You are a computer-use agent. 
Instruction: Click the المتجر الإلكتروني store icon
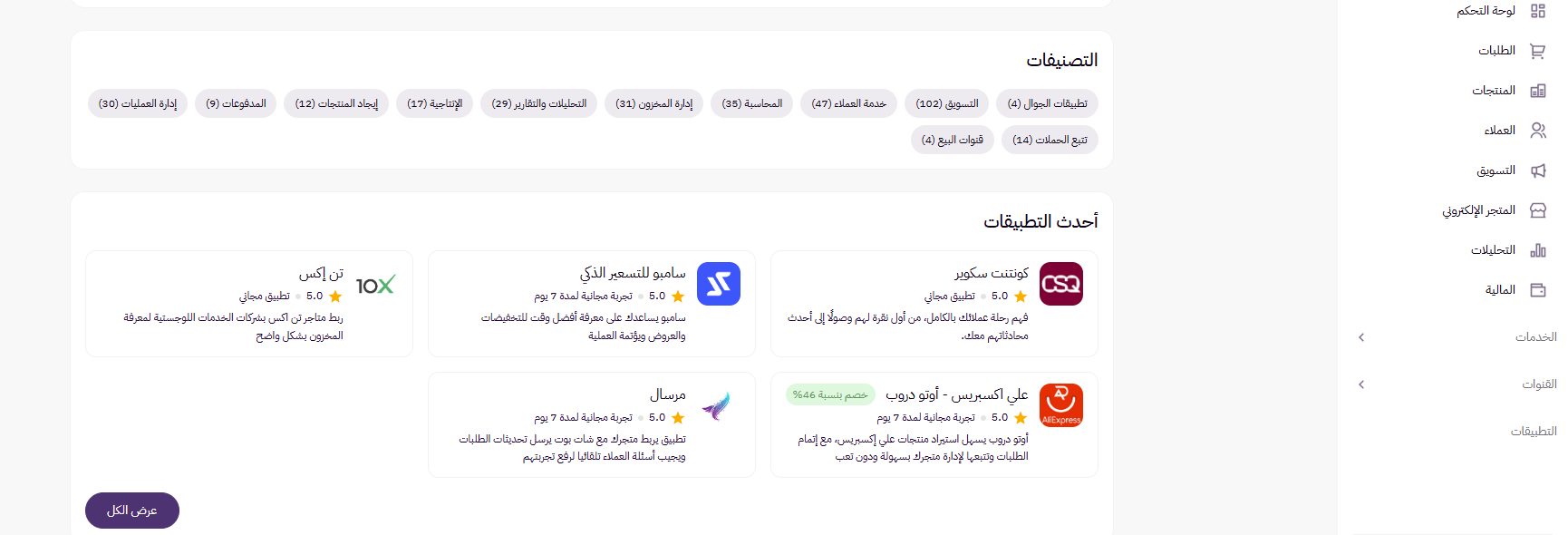point(1538,210)
